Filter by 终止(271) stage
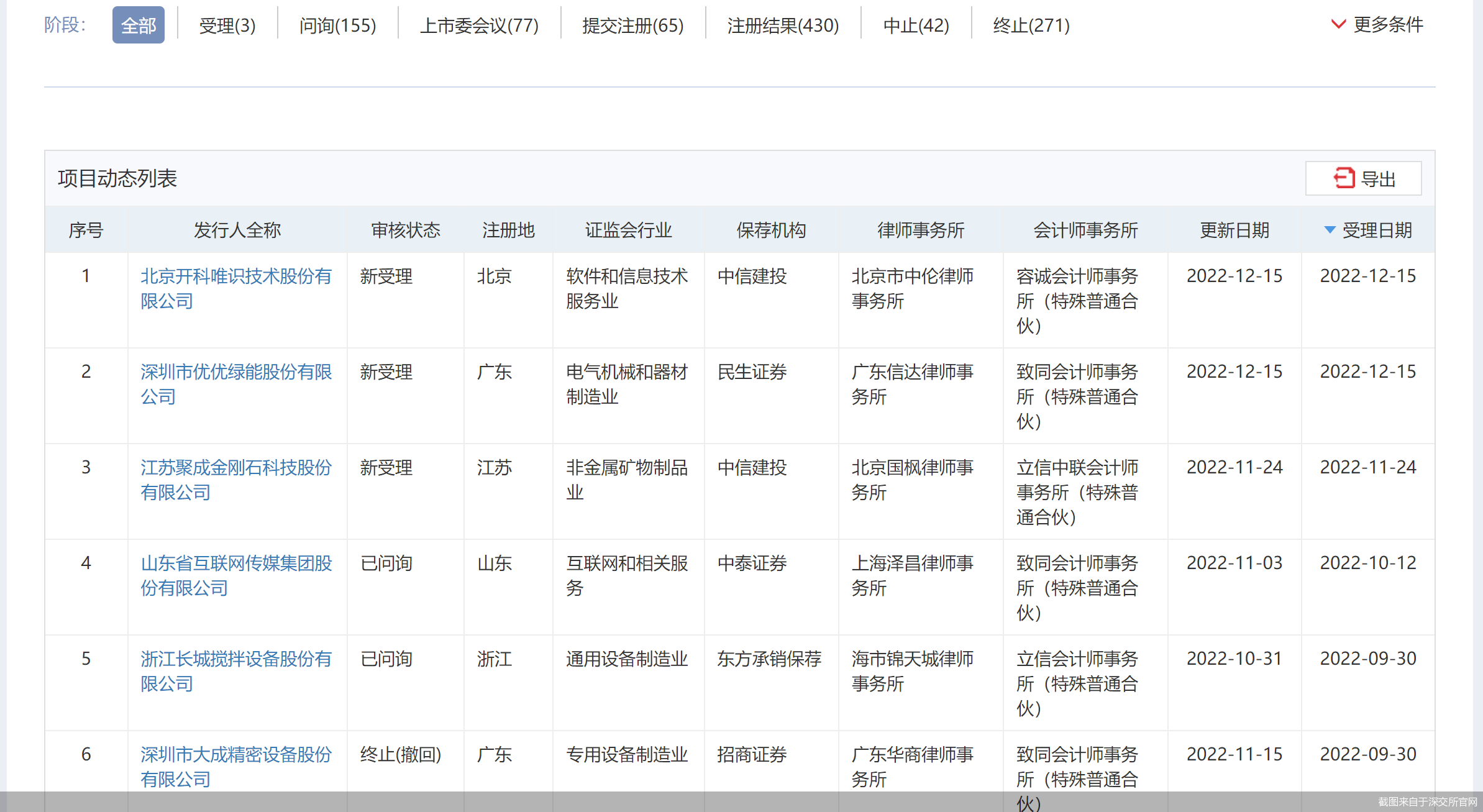 tap(1031, 25)
